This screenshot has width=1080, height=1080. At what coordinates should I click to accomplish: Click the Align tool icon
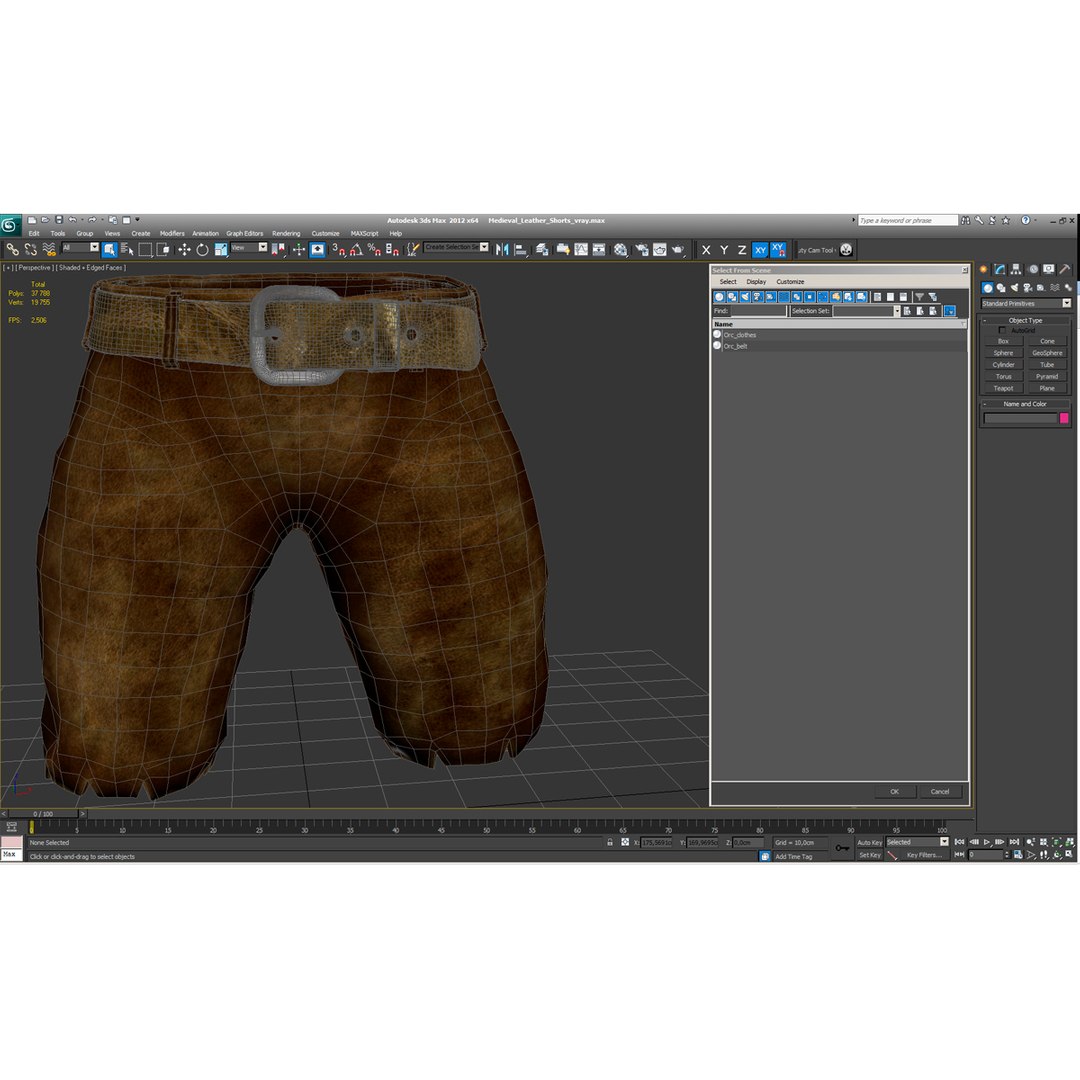coord(521,249)
